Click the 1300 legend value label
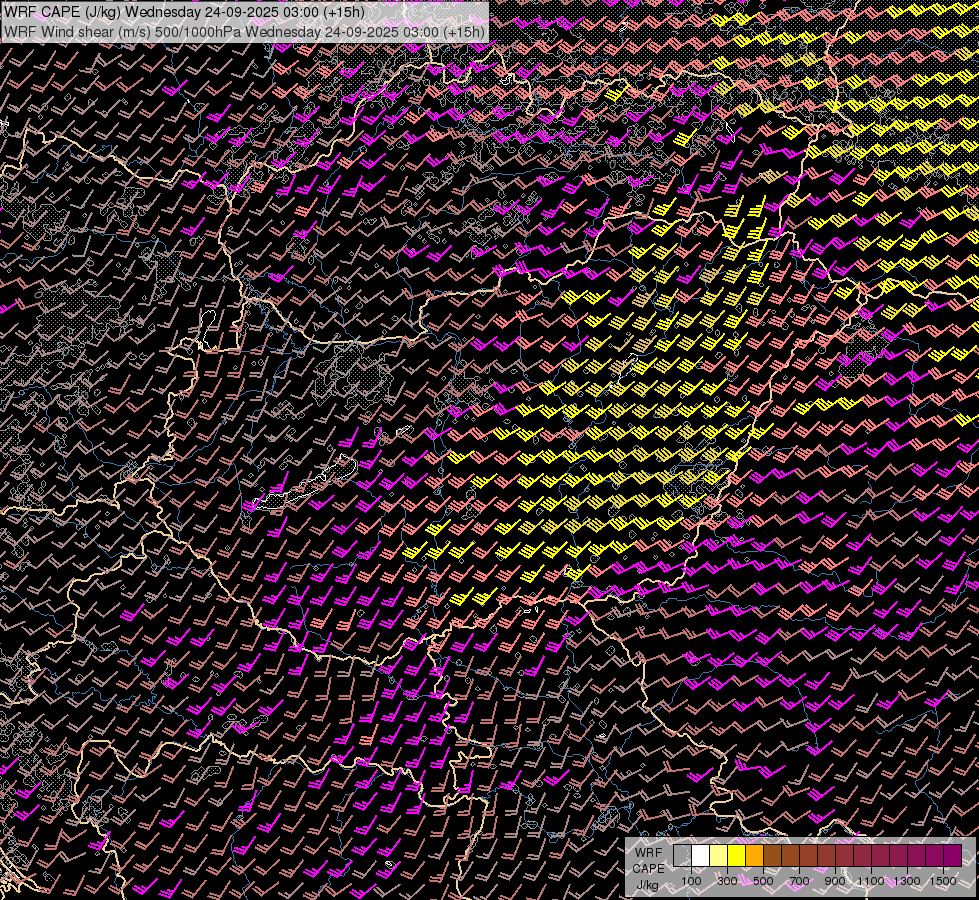This screenshot has width=979, height=900. point(907,881)
